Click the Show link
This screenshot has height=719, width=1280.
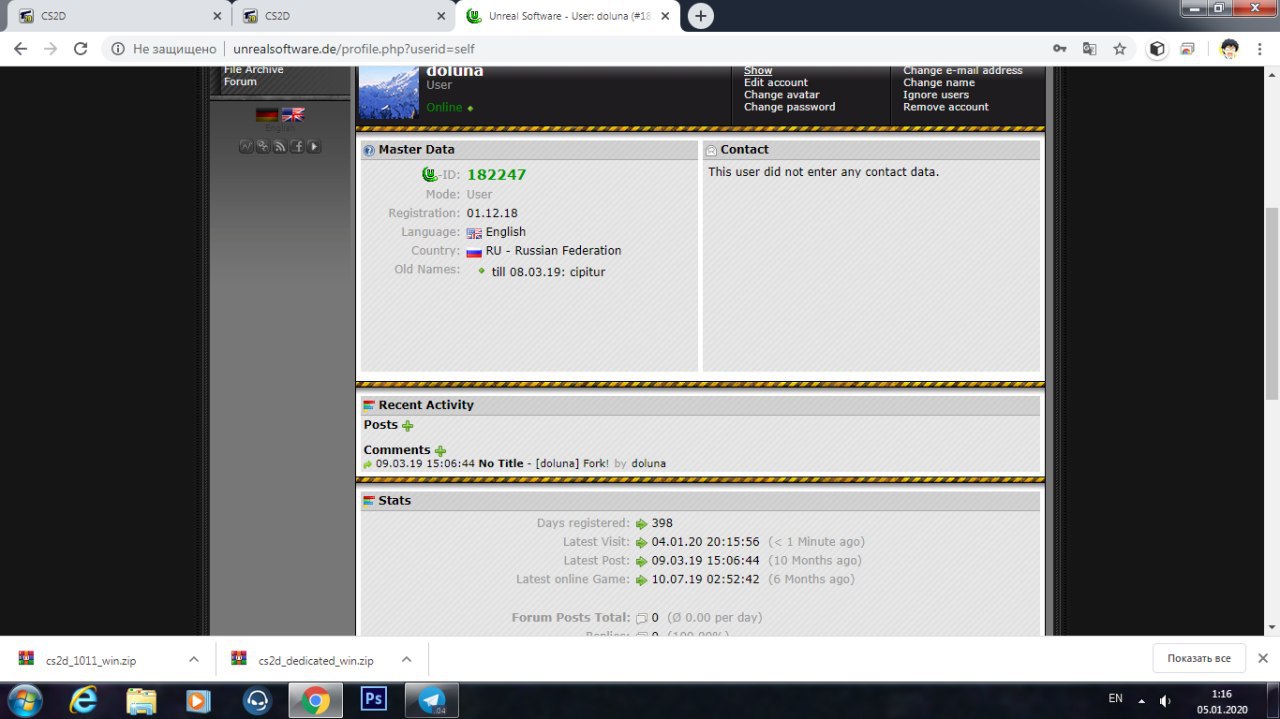[758, 71]
